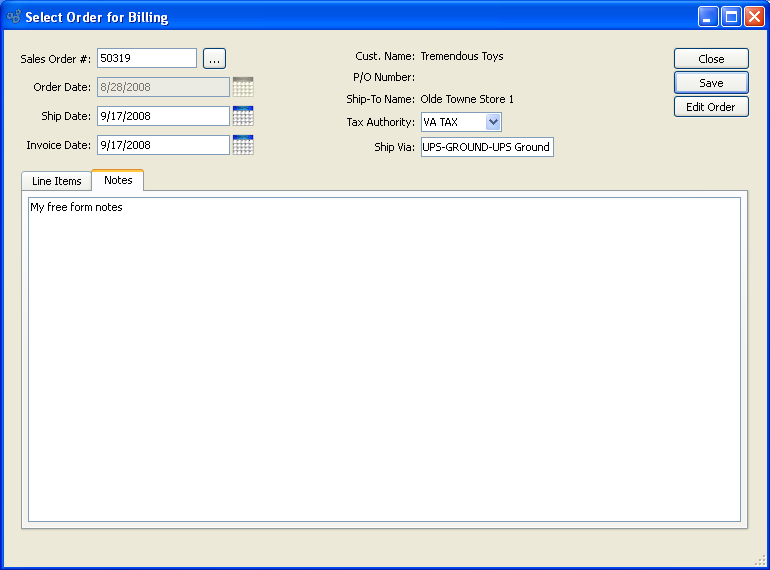Click the 'Ship Date:' label

pos(66,116)
